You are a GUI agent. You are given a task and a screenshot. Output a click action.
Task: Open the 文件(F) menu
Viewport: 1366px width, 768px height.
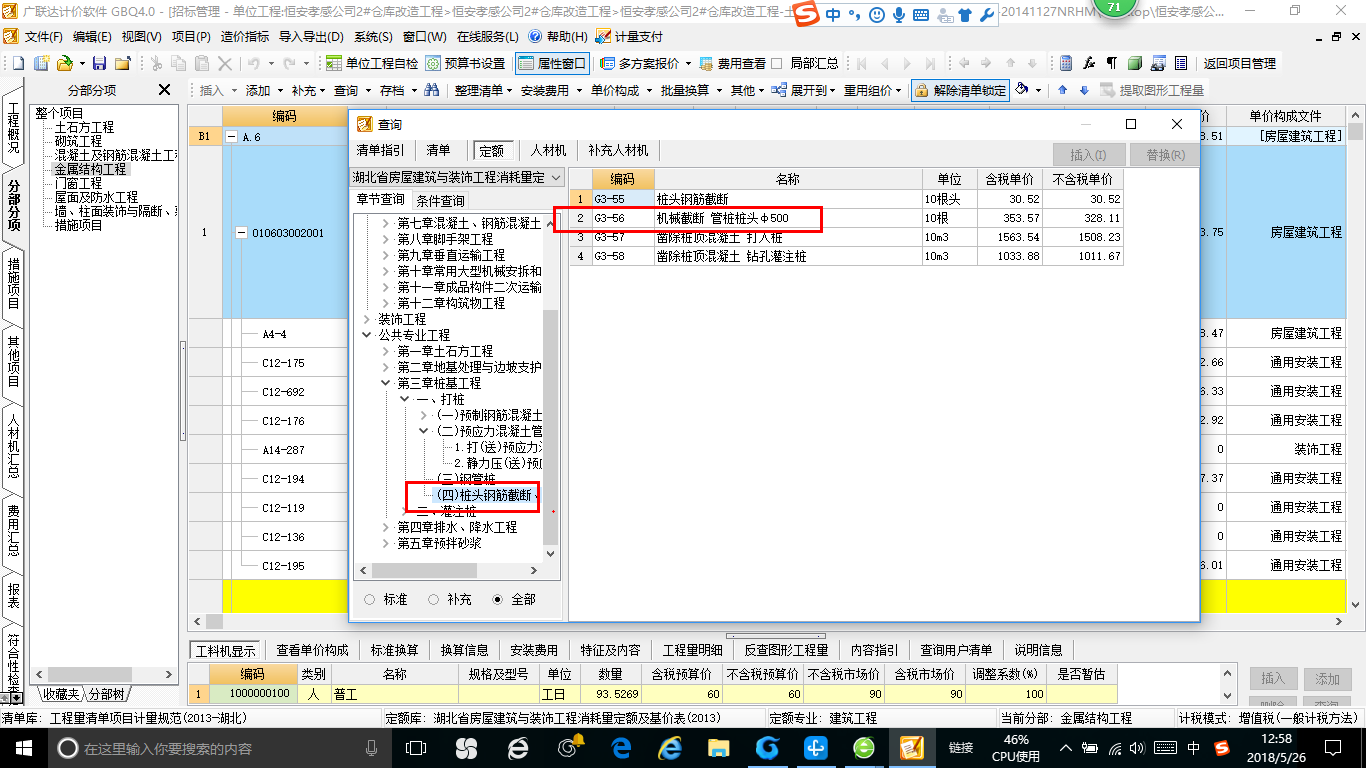[x=43, y=37]
